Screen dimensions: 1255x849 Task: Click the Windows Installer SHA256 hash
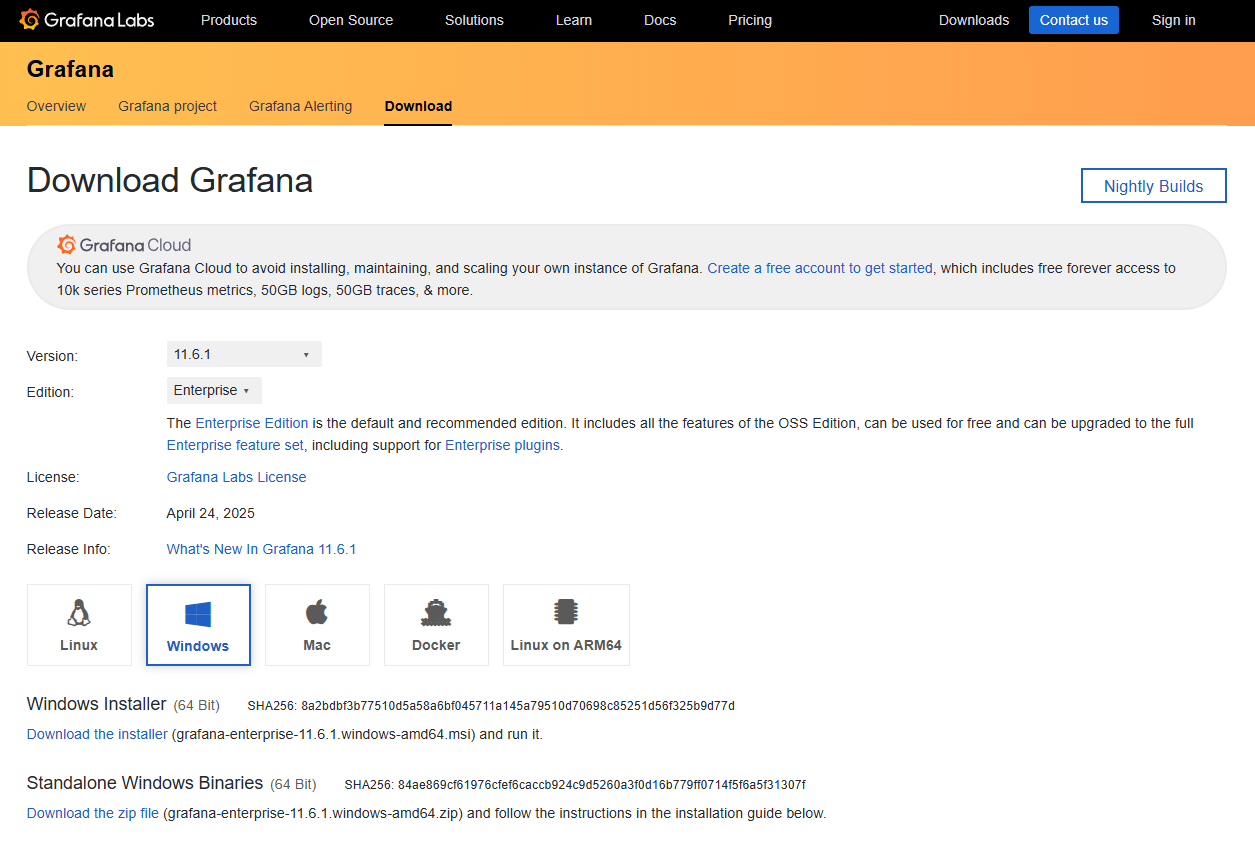[518, 706]
